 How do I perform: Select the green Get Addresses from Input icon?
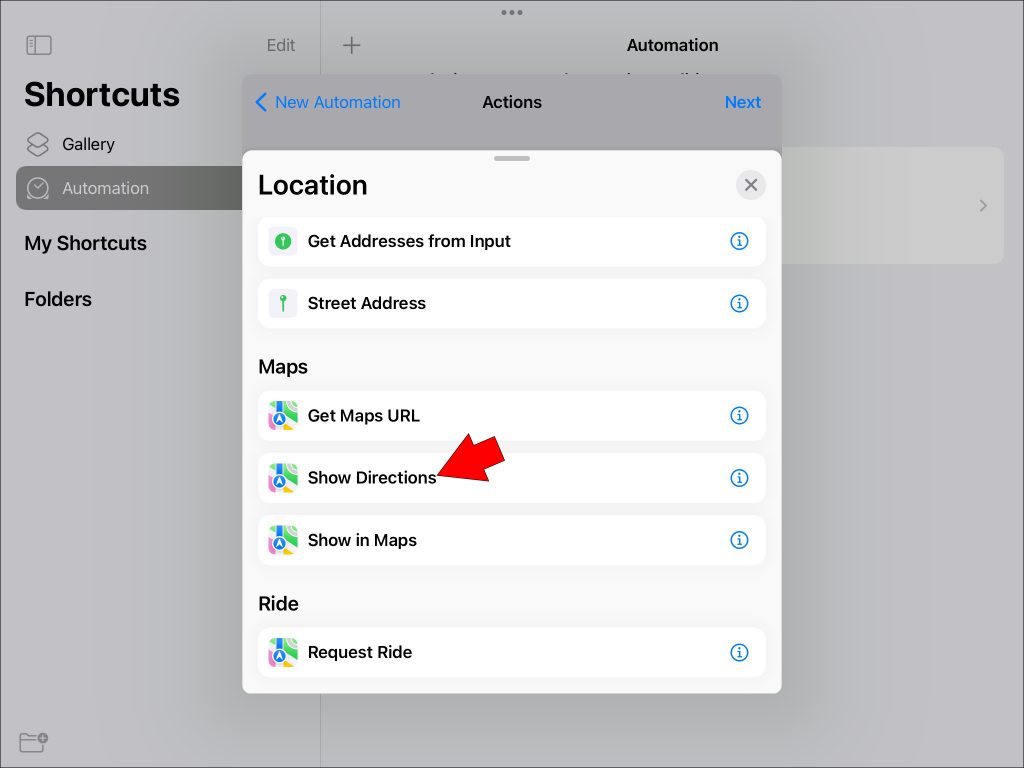click(283, 241)
